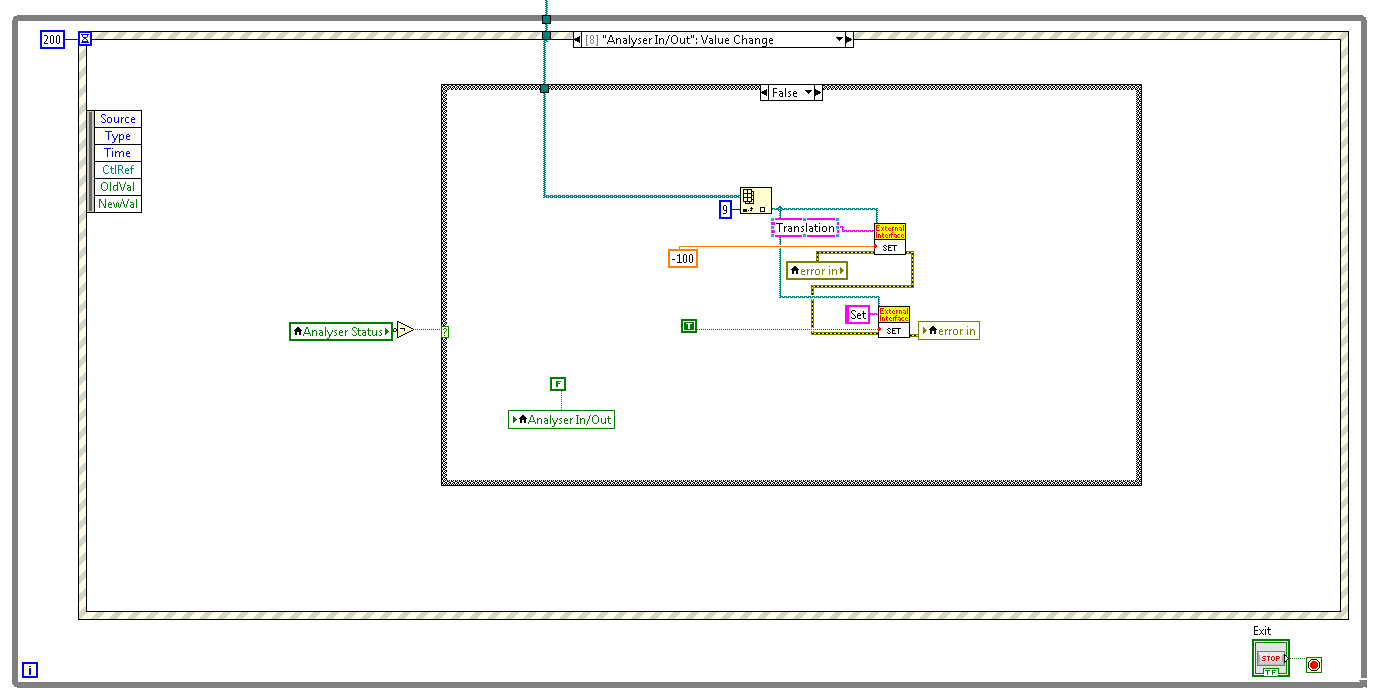The image size is (1387, 695).
Task: Select the case selector question mark terminal
Action: coord(445,330)
